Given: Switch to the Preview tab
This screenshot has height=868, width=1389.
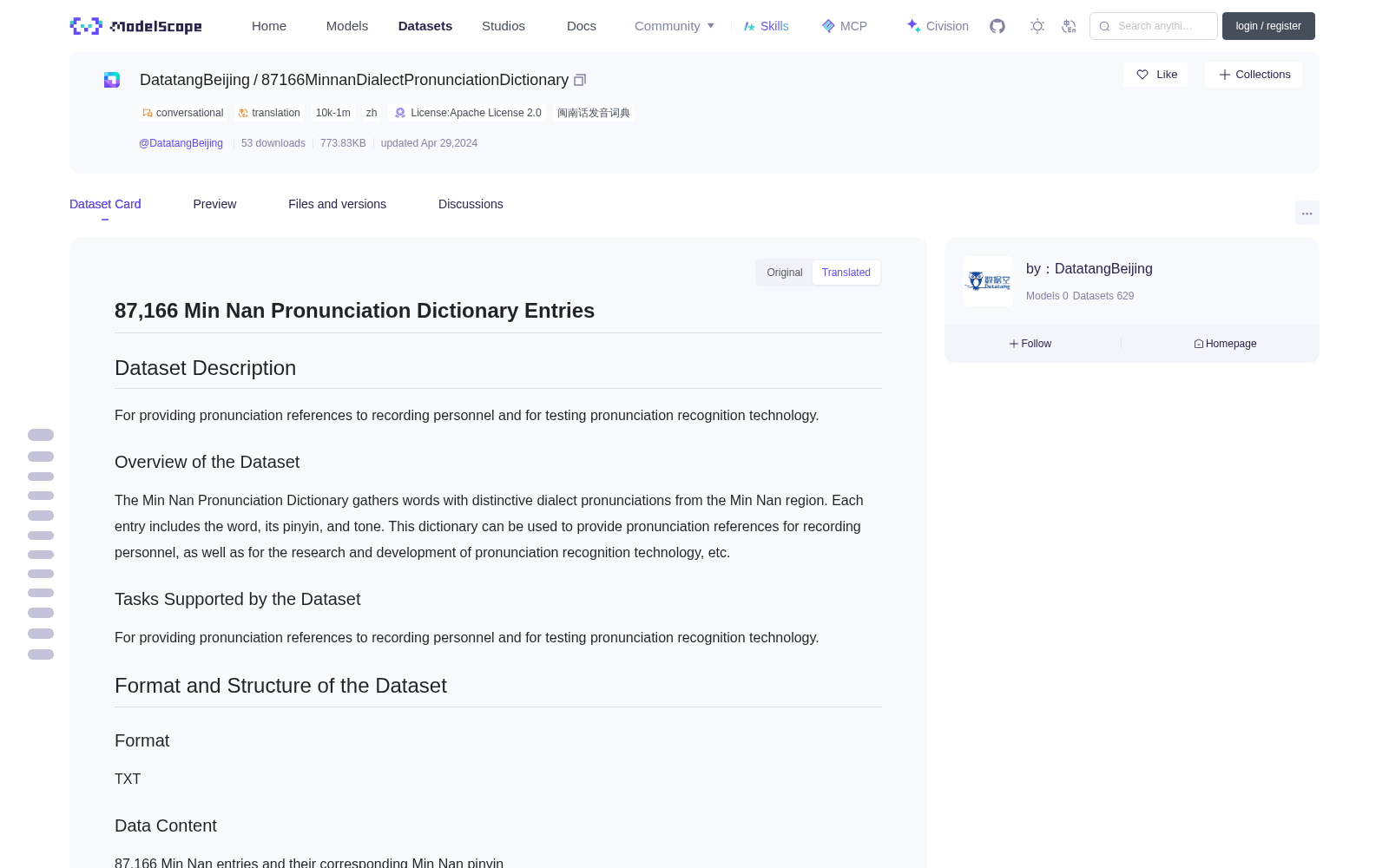Looking at the screenshot, I should point(214,204).
